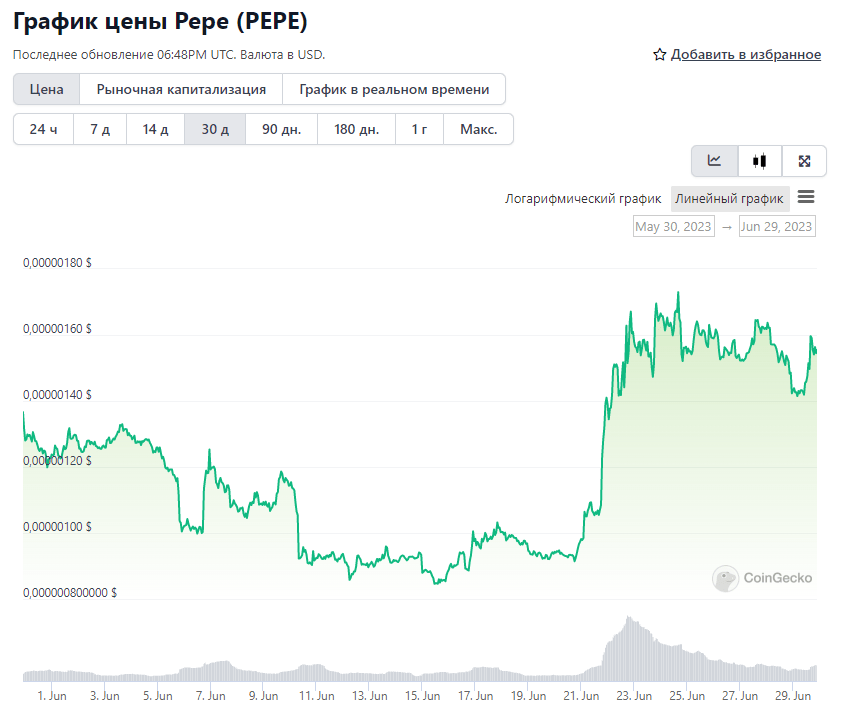
Task: Select the 180 дн. time range
Action: click(356, 129)
